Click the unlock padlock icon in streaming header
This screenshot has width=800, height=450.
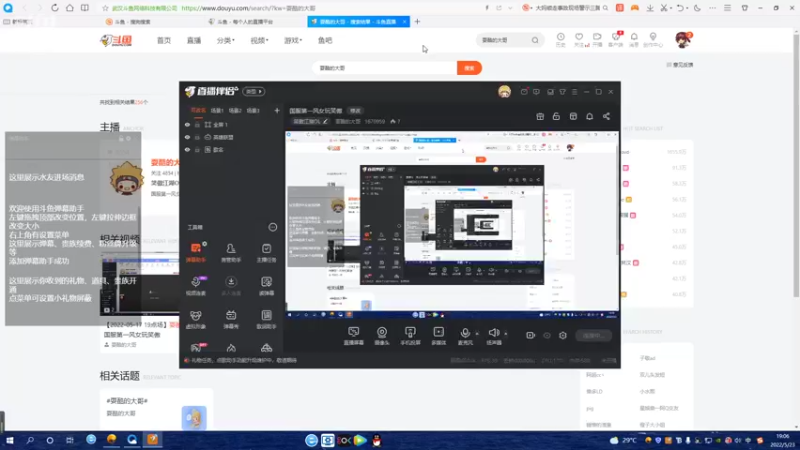point(556,116)
